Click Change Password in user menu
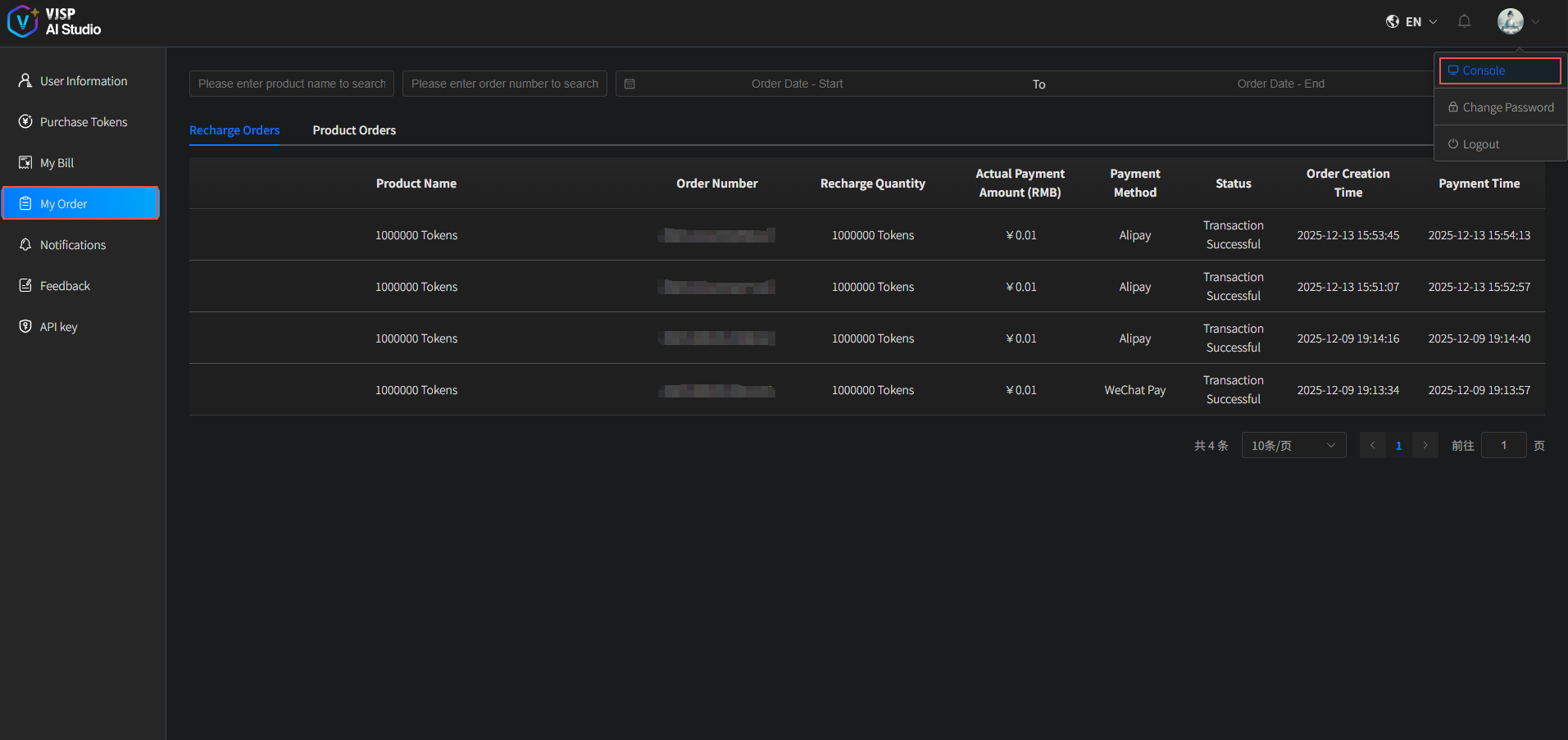The height and width of the screenshot is (740, 1568). (1507, 107)
